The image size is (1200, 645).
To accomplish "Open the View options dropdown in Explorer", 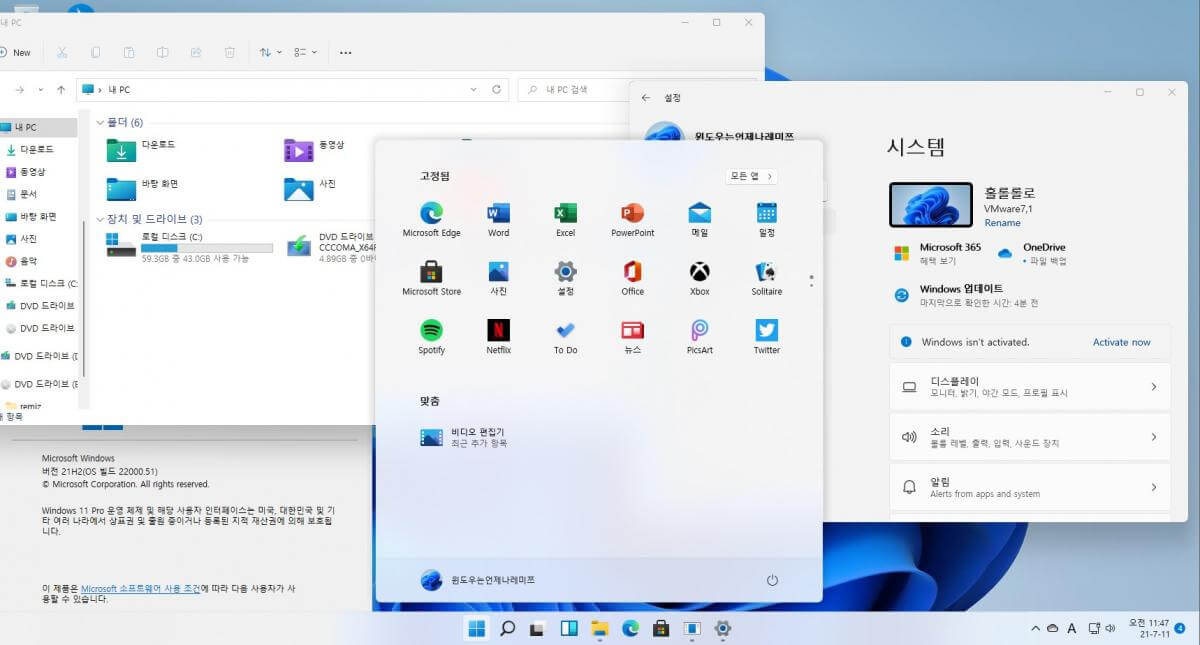I will (x=306, y=52).
